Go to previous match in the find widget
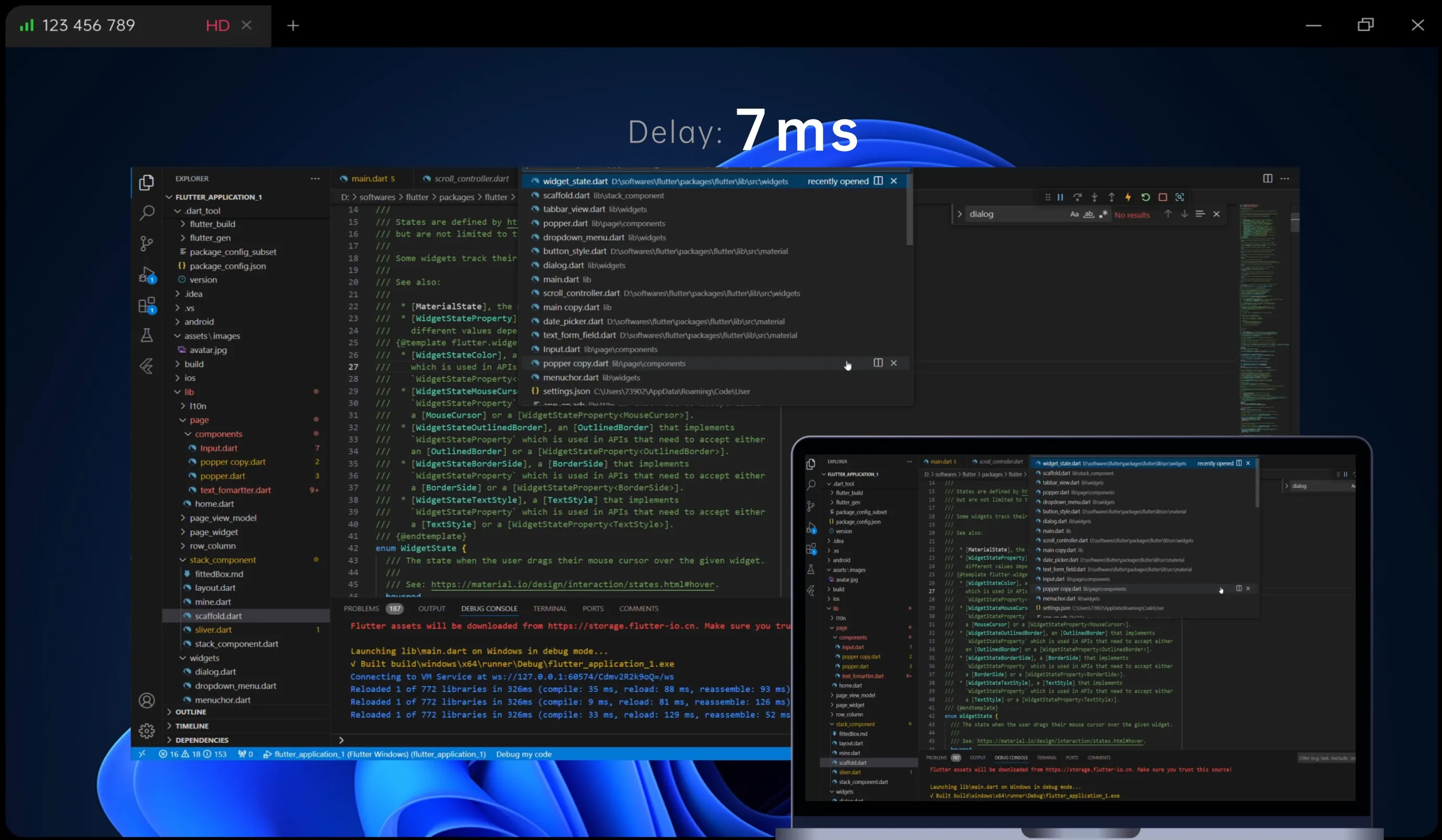 (x=1168, y=214)
